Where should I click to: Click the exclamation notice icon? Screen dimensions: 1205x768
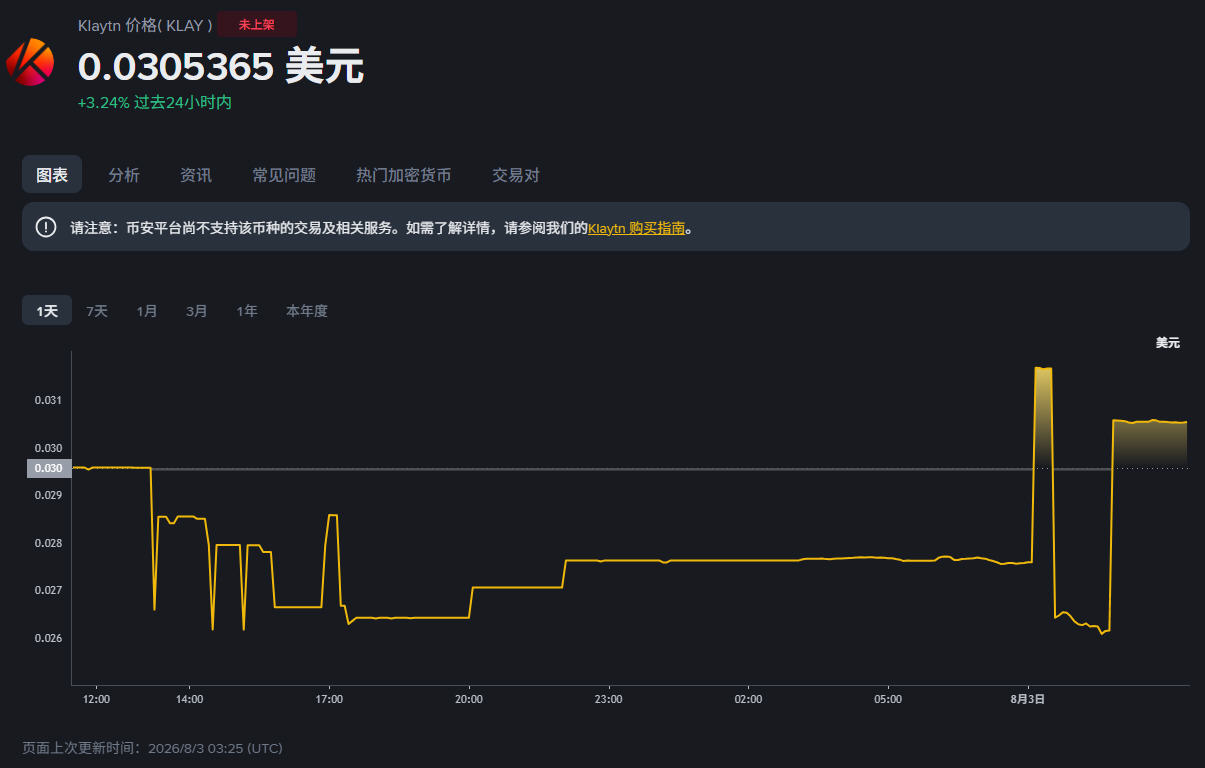tap(46, 227)
